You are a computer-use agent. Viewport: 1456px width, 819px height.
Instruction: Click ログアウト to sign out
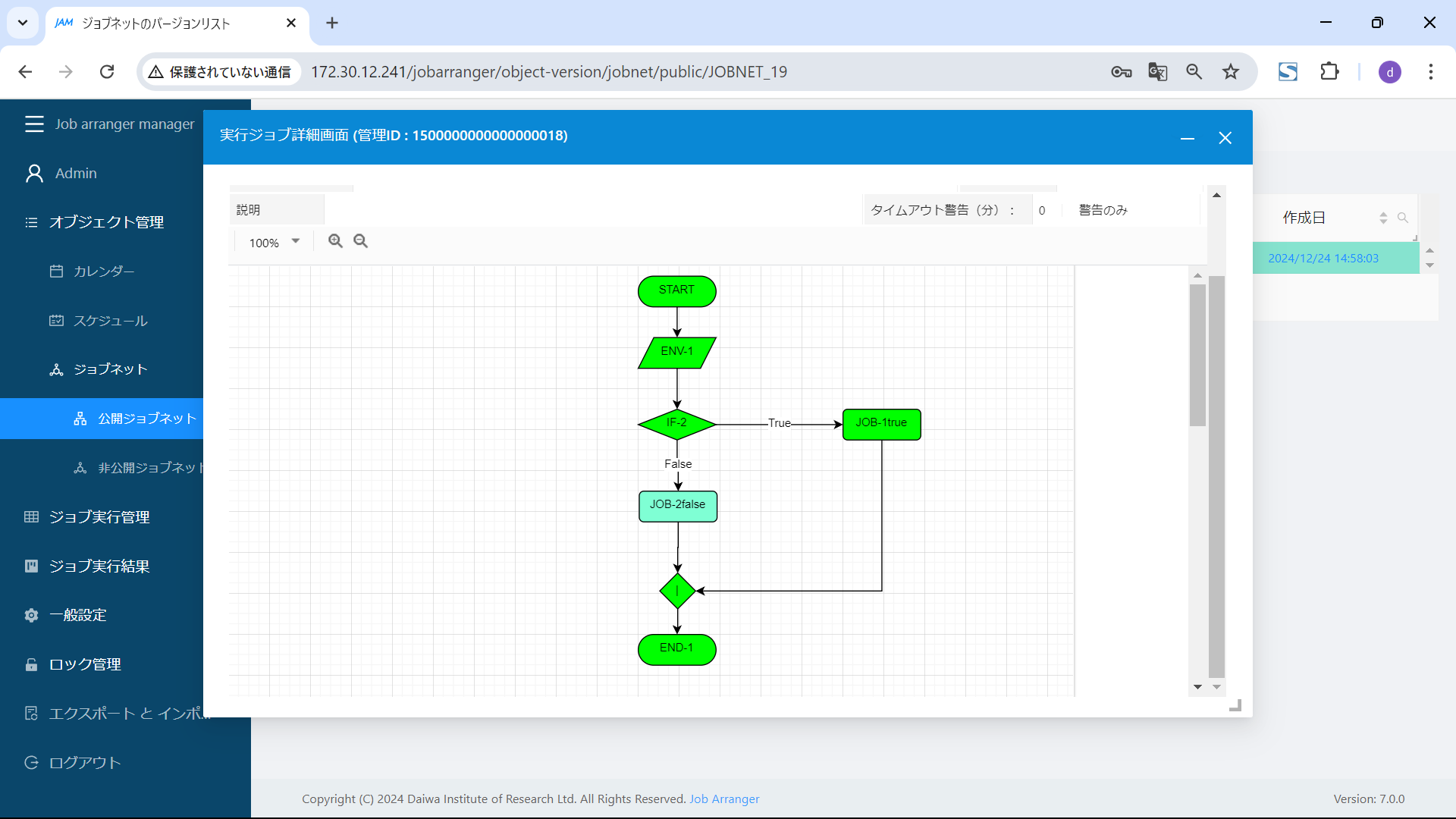click(85, 763)
